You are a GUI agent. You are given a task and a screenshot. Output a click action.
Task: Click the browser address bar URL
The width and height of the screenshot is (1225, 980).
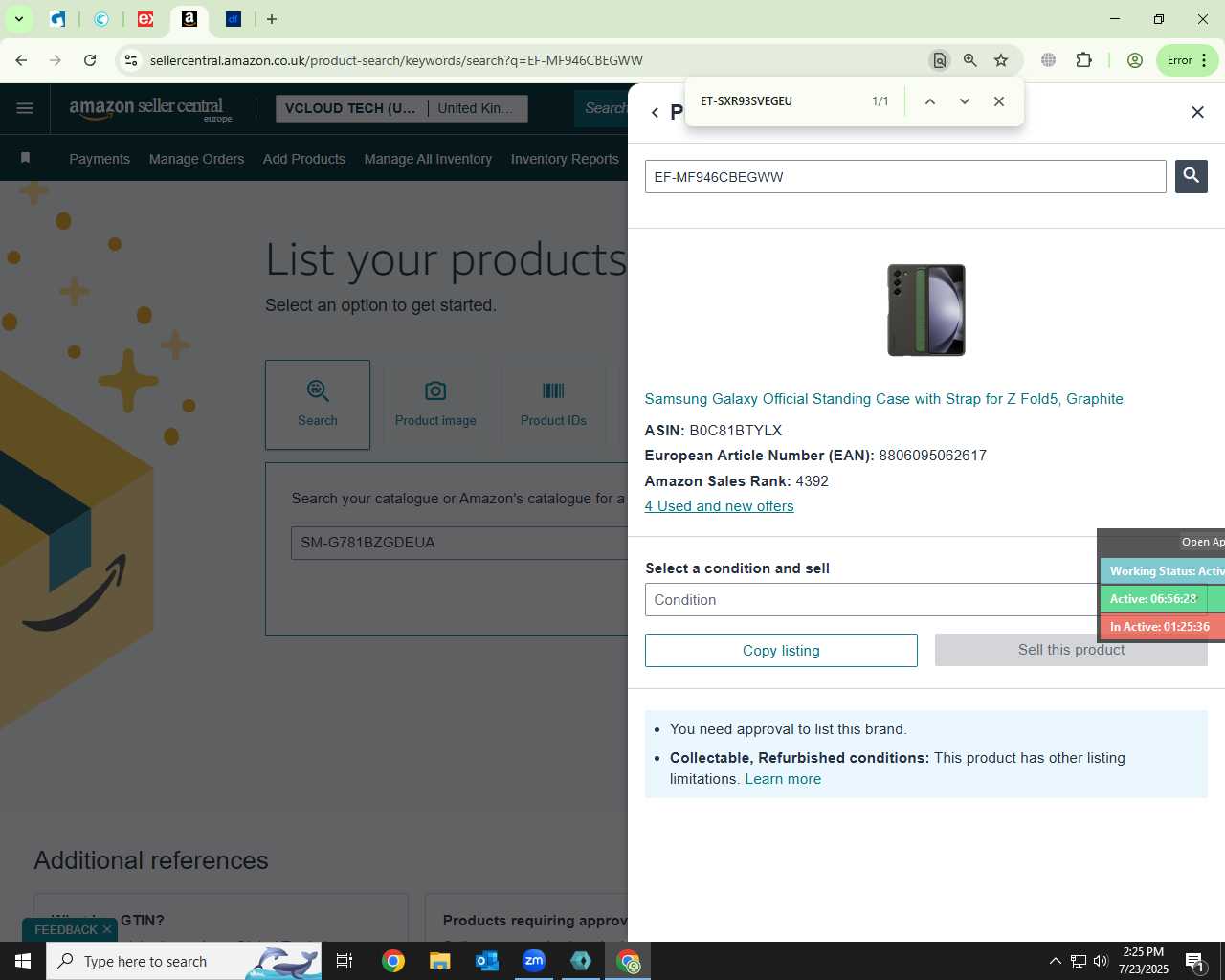396,60
